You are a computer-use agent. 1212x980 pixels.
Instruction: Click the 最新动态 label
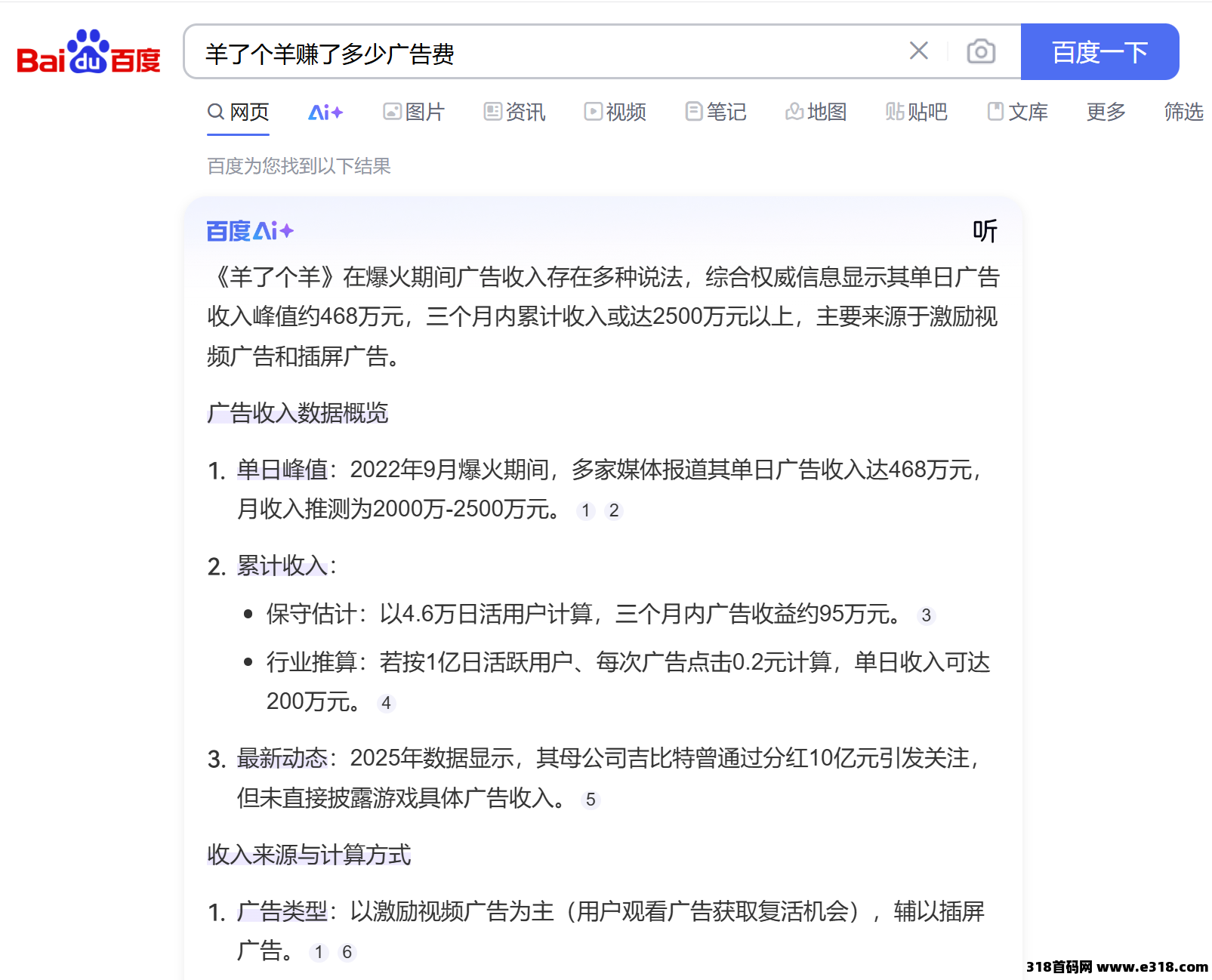coord(282,758)
